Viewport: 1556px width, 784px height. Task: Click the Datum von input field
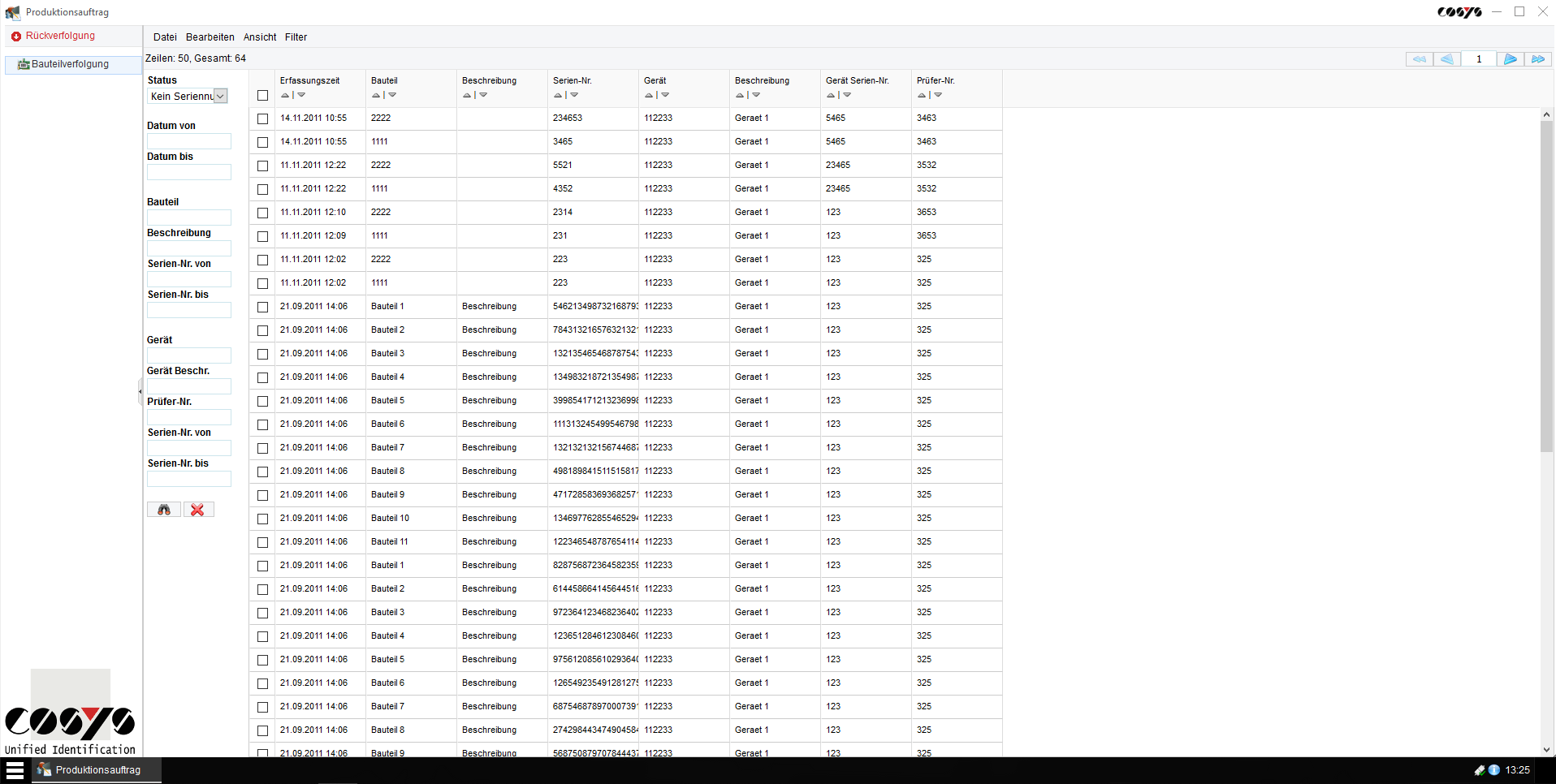[188, 140]
